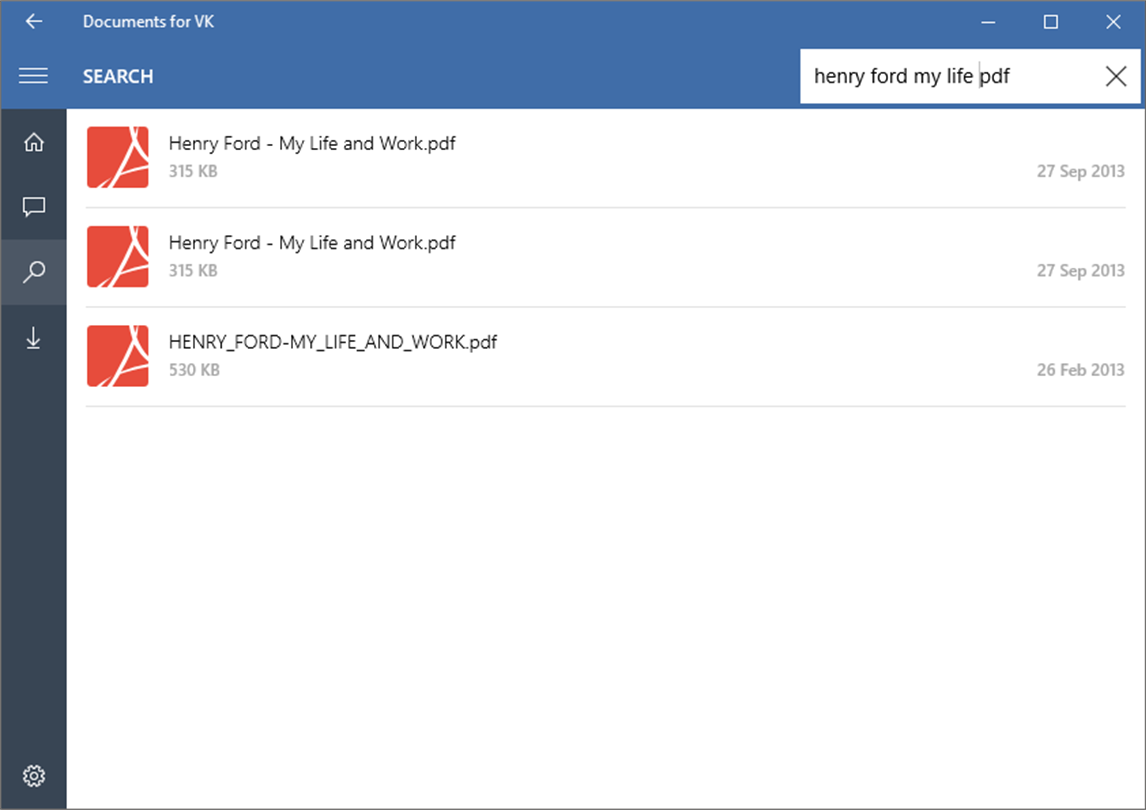This screenshot has height=810, width=1146.
Task: Open "HENRY_FORD-MY_LIFE_AND_WORK.pdf" result
Action: (332, 342)
